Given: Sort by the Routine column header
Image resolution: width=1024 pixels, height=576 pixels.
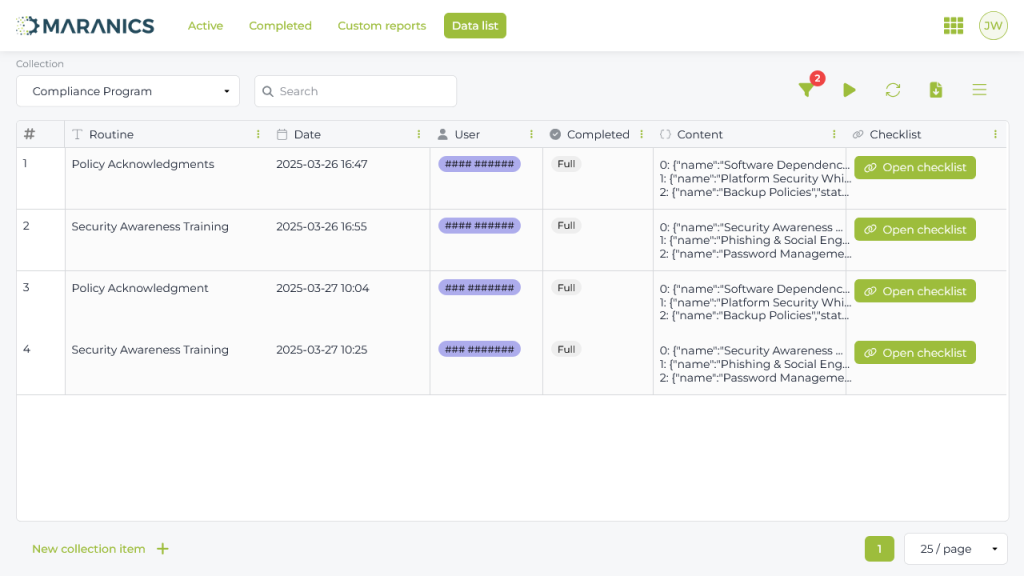Looking at the screenshot, I should pyautogui.click(x=111, y=134).
